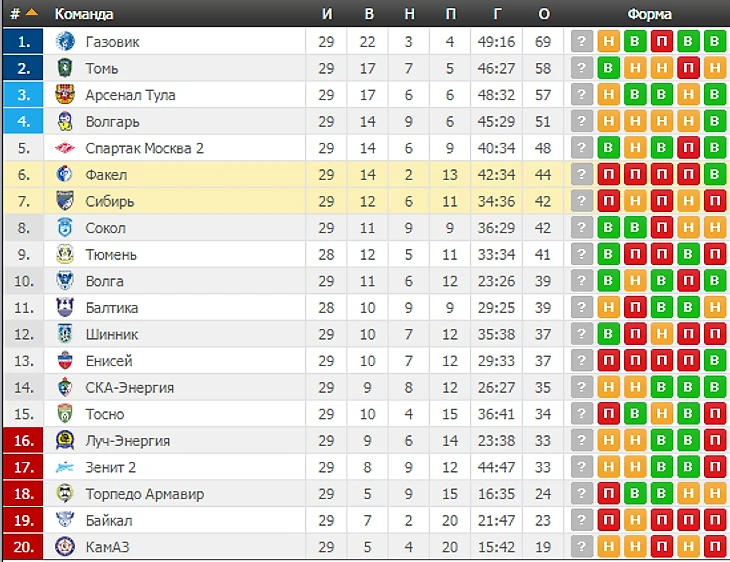Sort standings by the О points column

pyautogui.click(x=543, y=14)
